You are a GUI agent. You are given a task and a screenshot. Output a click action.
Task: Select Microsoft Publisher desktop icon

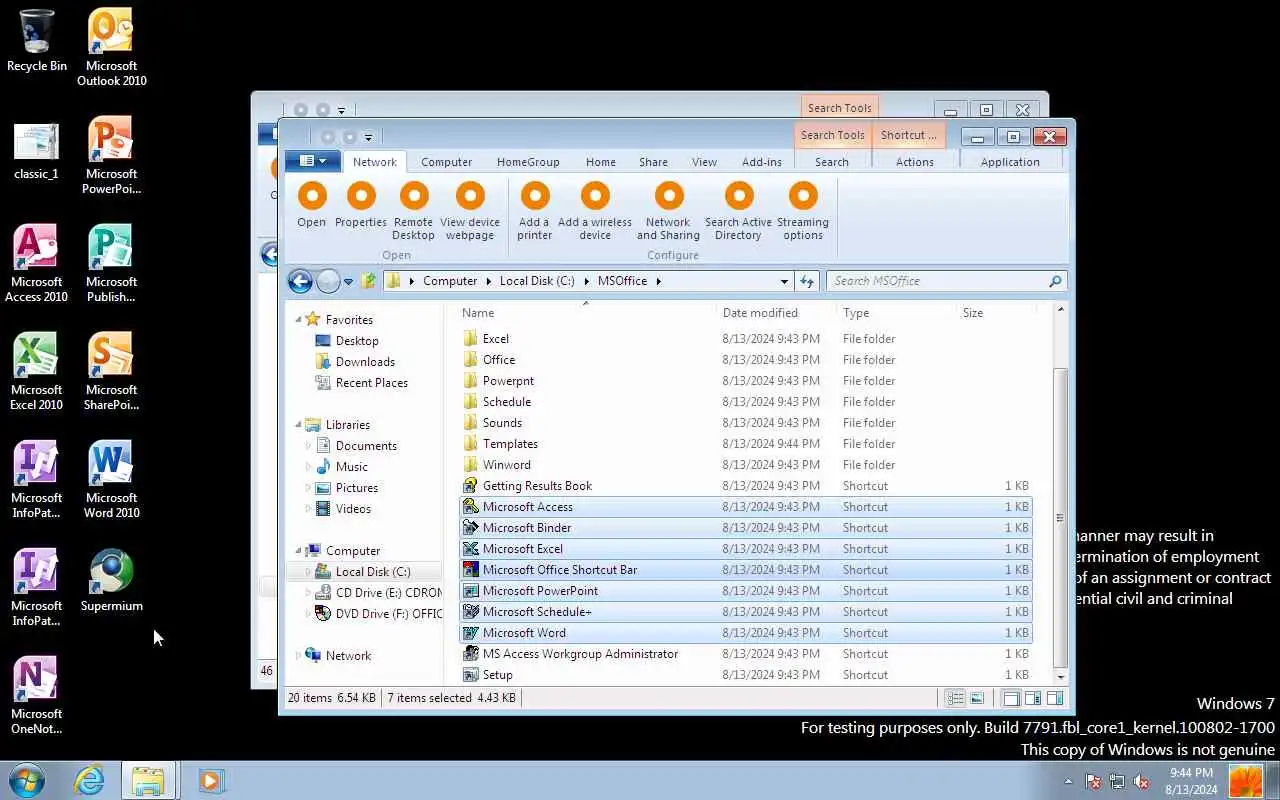tap(111, 264)
